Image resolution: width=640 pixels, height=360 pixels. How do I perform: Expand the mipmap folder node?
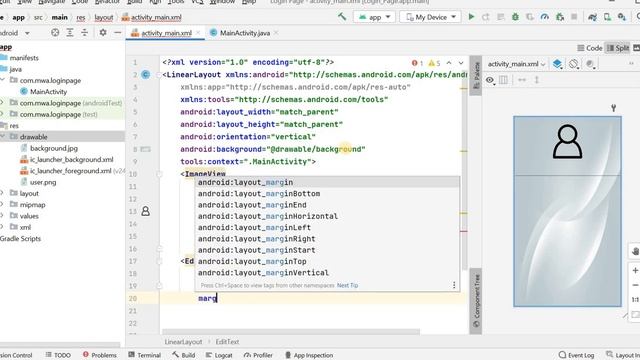(3, 204)
